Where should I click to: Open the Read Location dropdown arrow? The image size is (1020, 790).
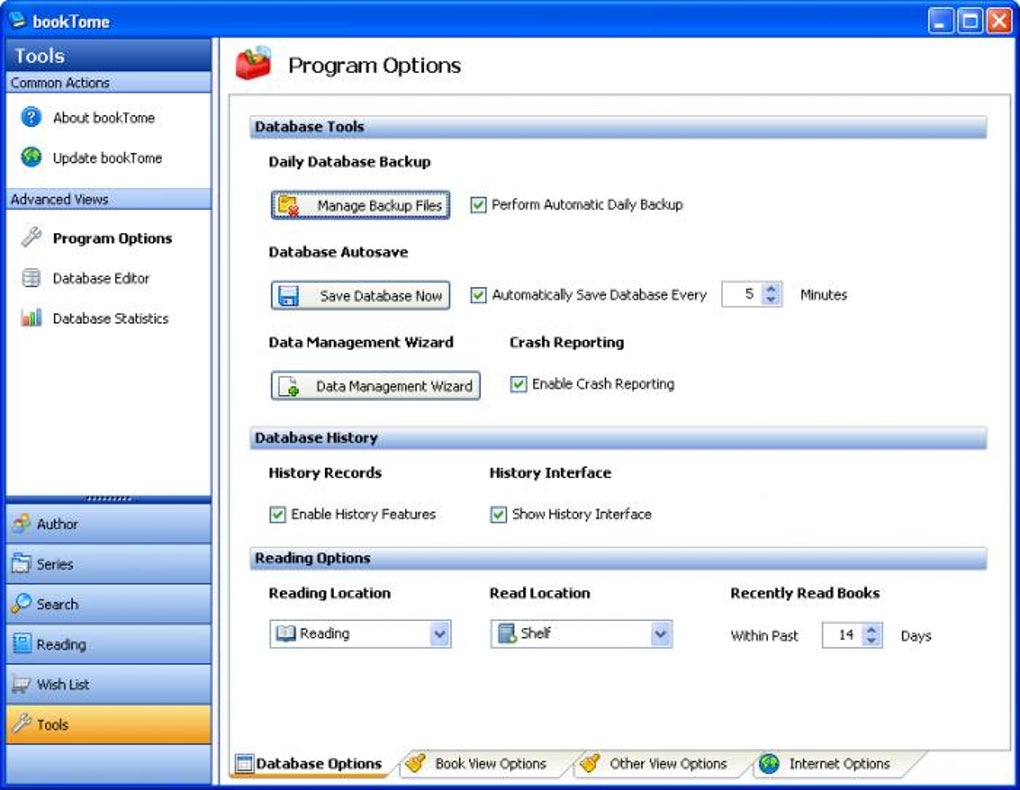click(x=660, y=633)
